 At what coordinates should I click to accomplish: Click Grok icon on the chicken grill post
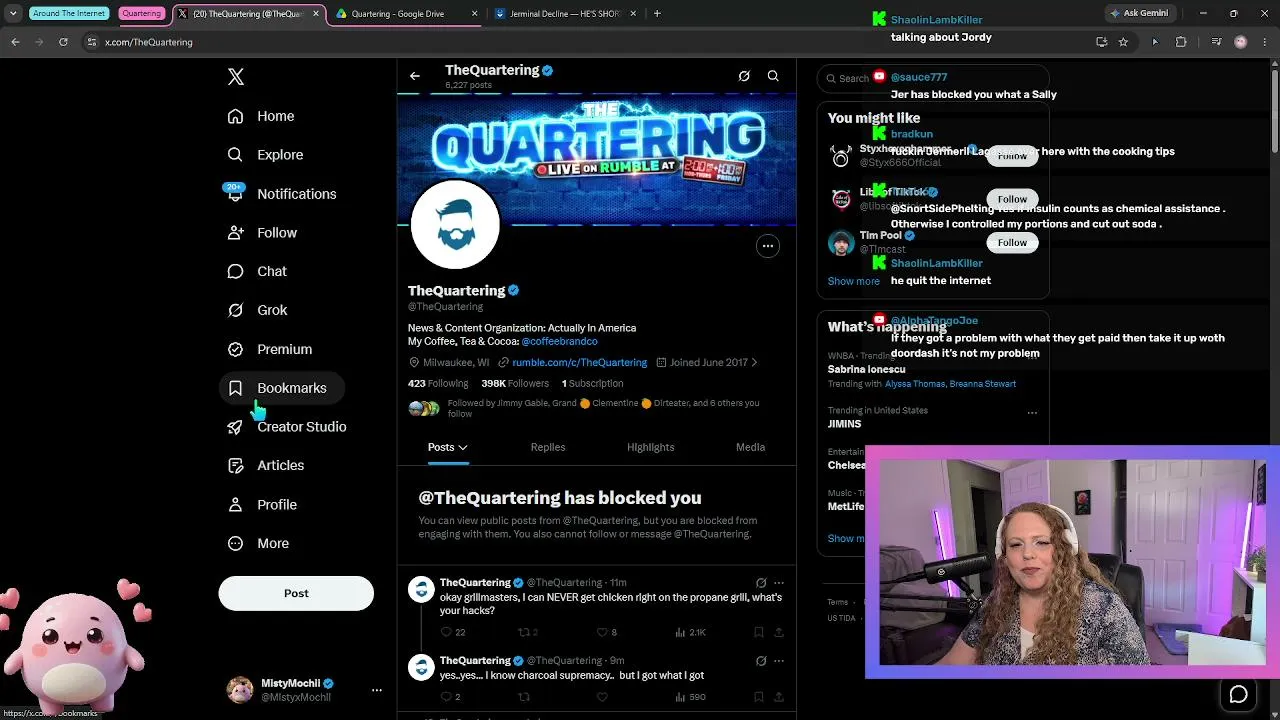pos(761,583)
